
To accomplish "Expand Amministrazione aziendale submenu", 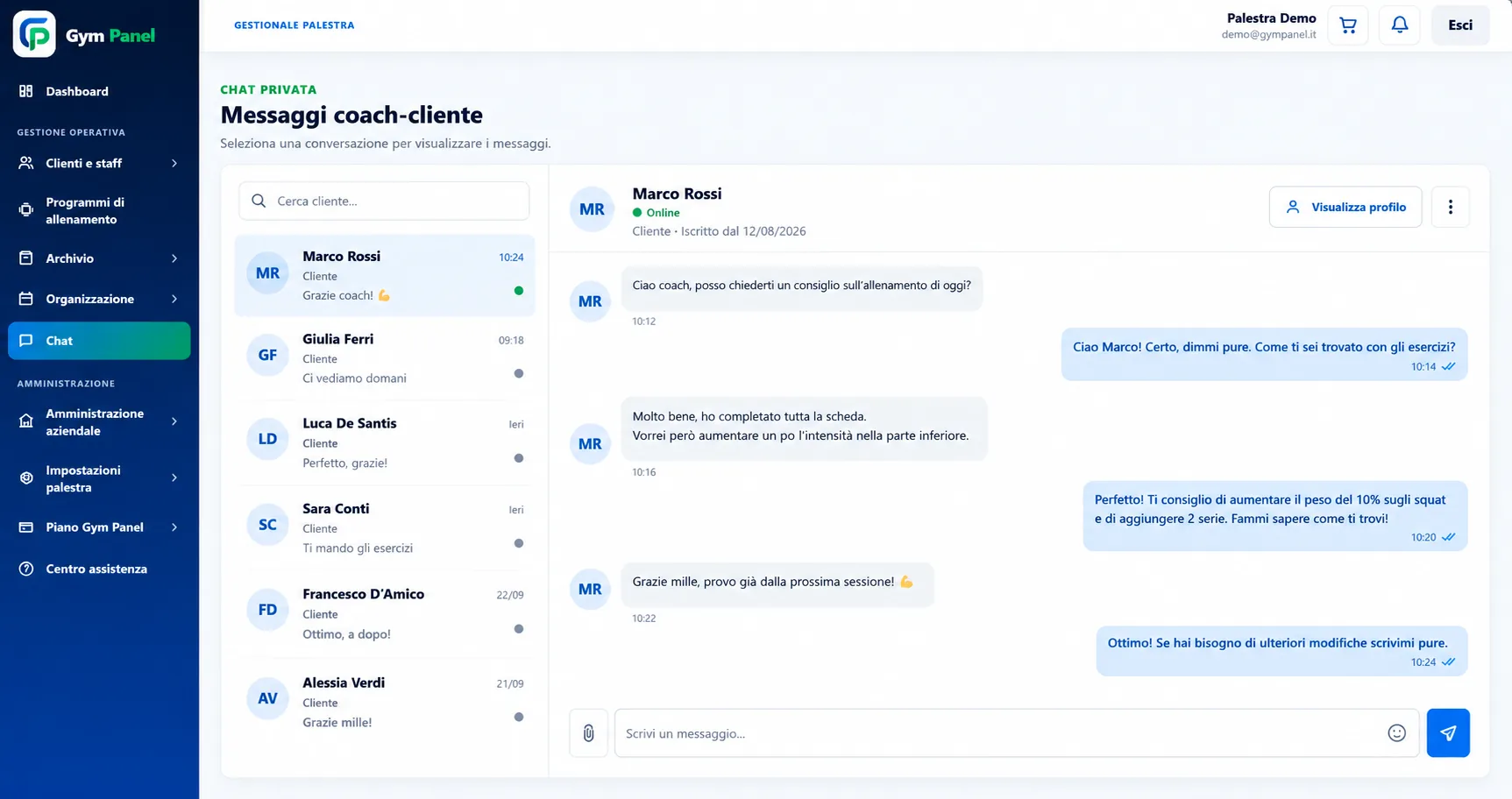I will tap(174, 421).
